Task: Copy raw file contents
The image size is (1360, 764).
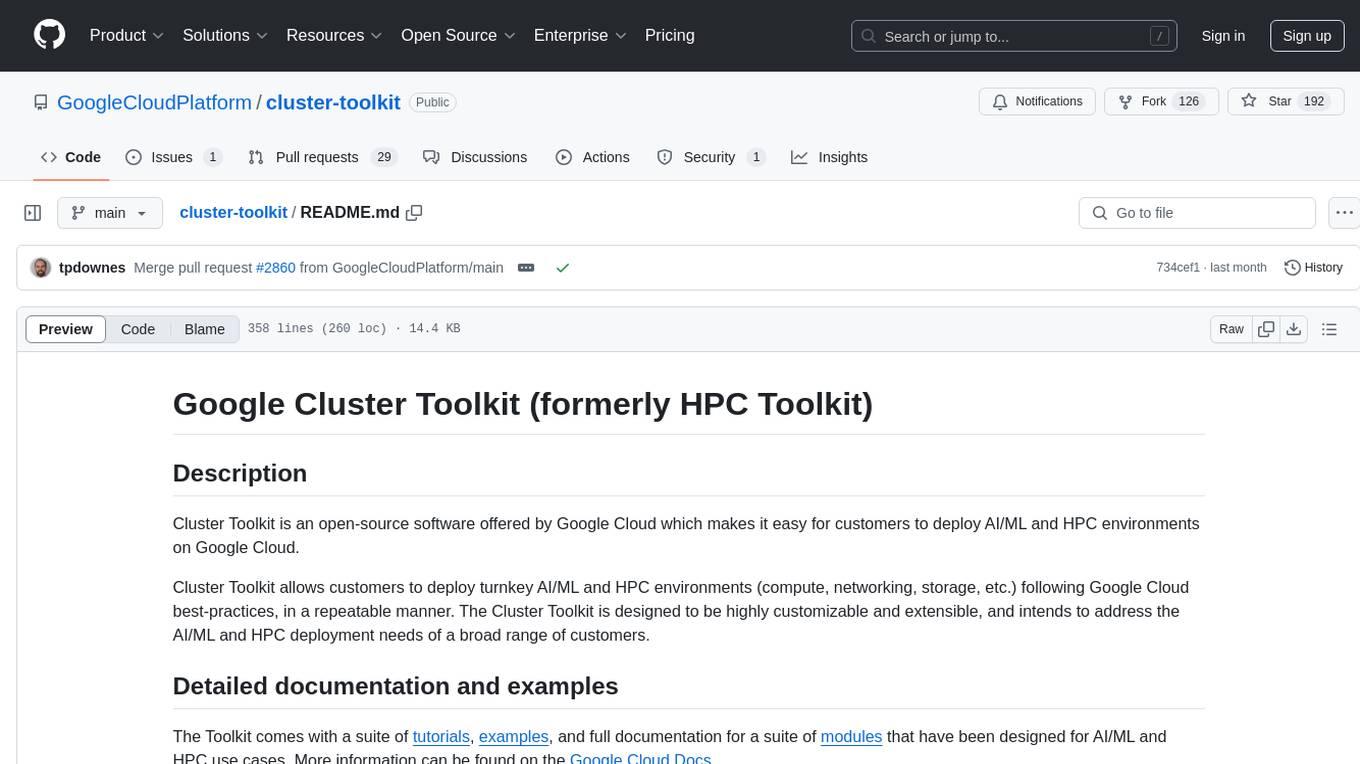Action: [x=1266, y=329]
